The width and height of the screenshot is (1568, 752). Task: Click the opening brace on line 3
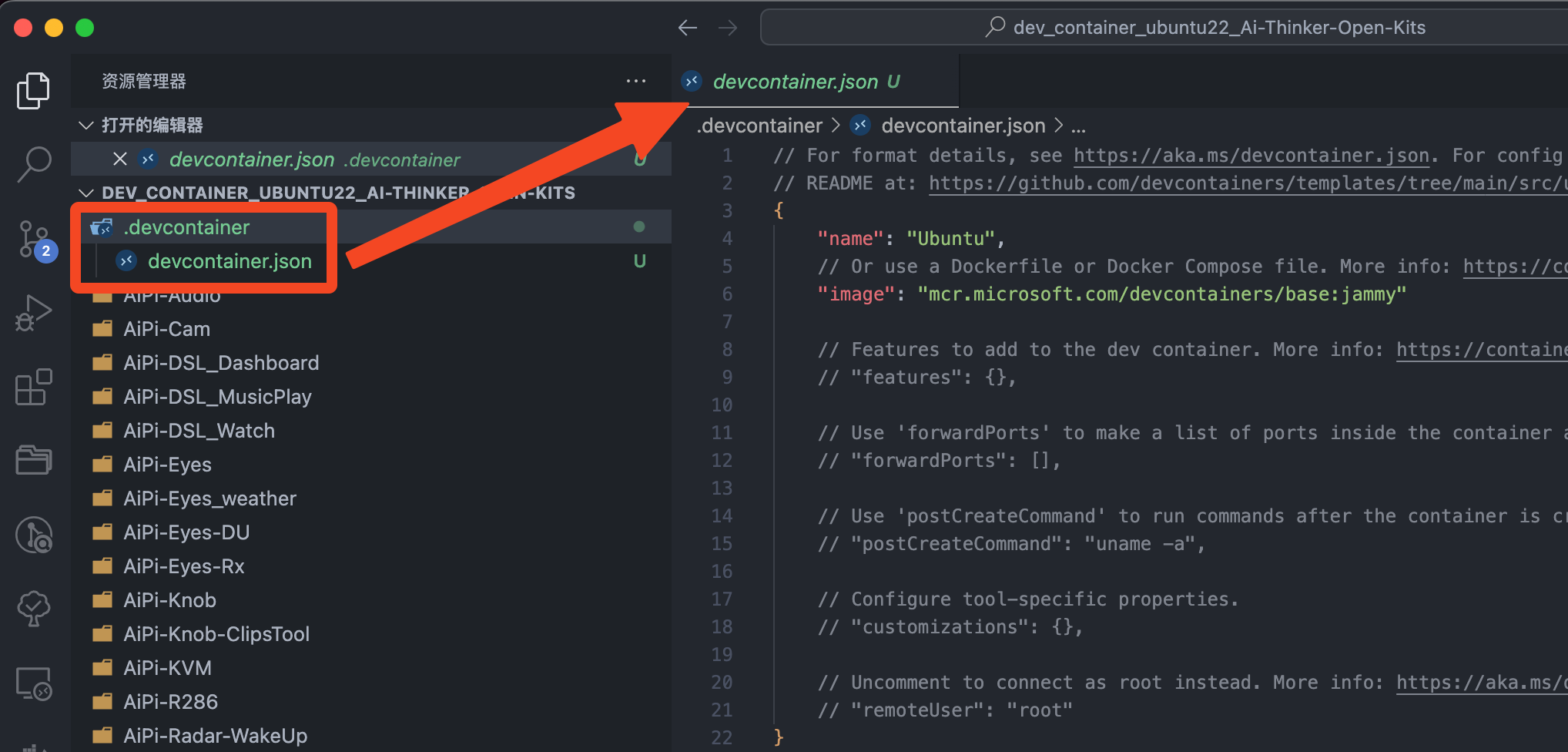[x=779, y=211]
